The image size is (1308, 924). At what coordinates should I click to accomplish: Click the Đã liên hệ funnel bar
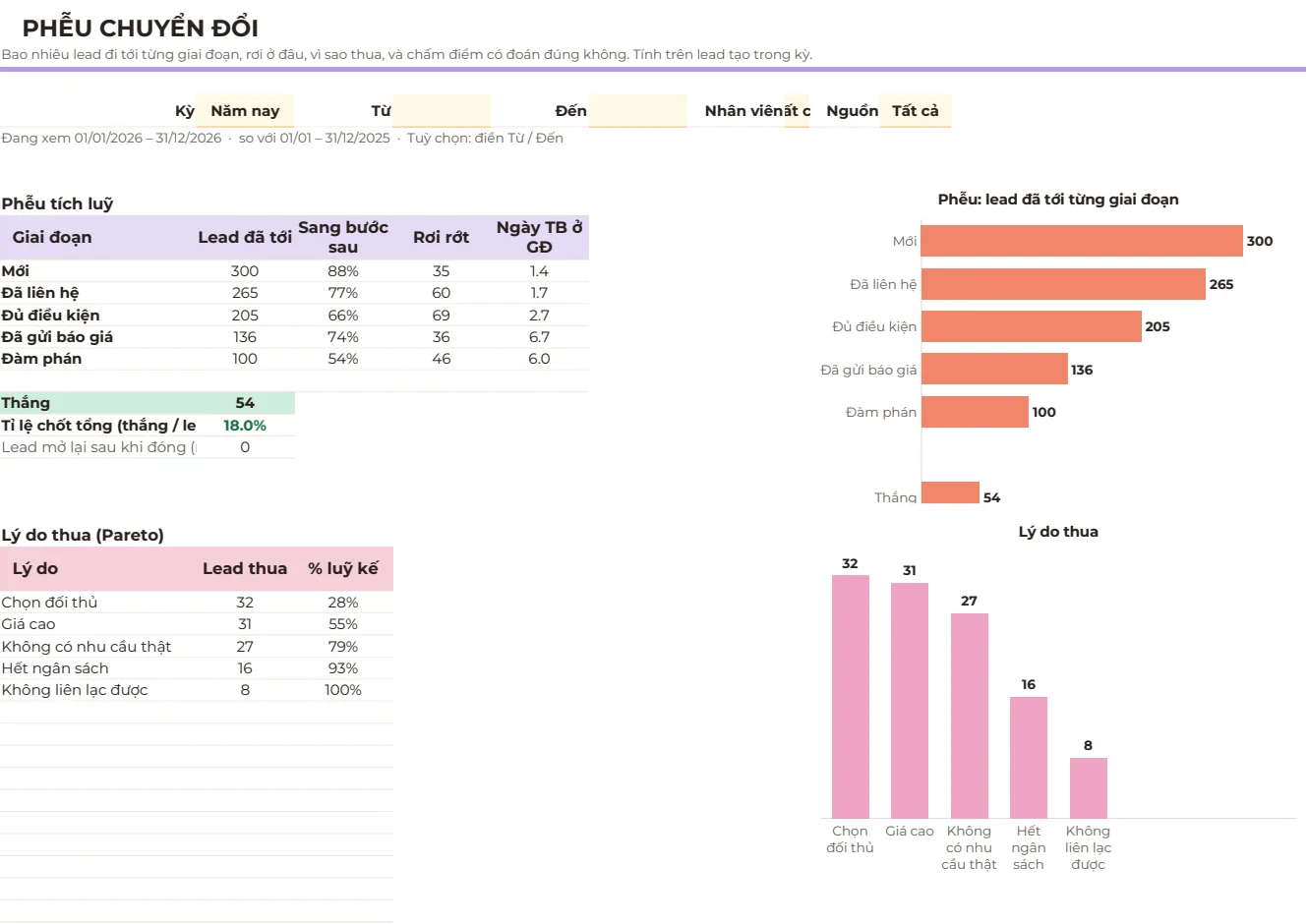click(1063, 284)
